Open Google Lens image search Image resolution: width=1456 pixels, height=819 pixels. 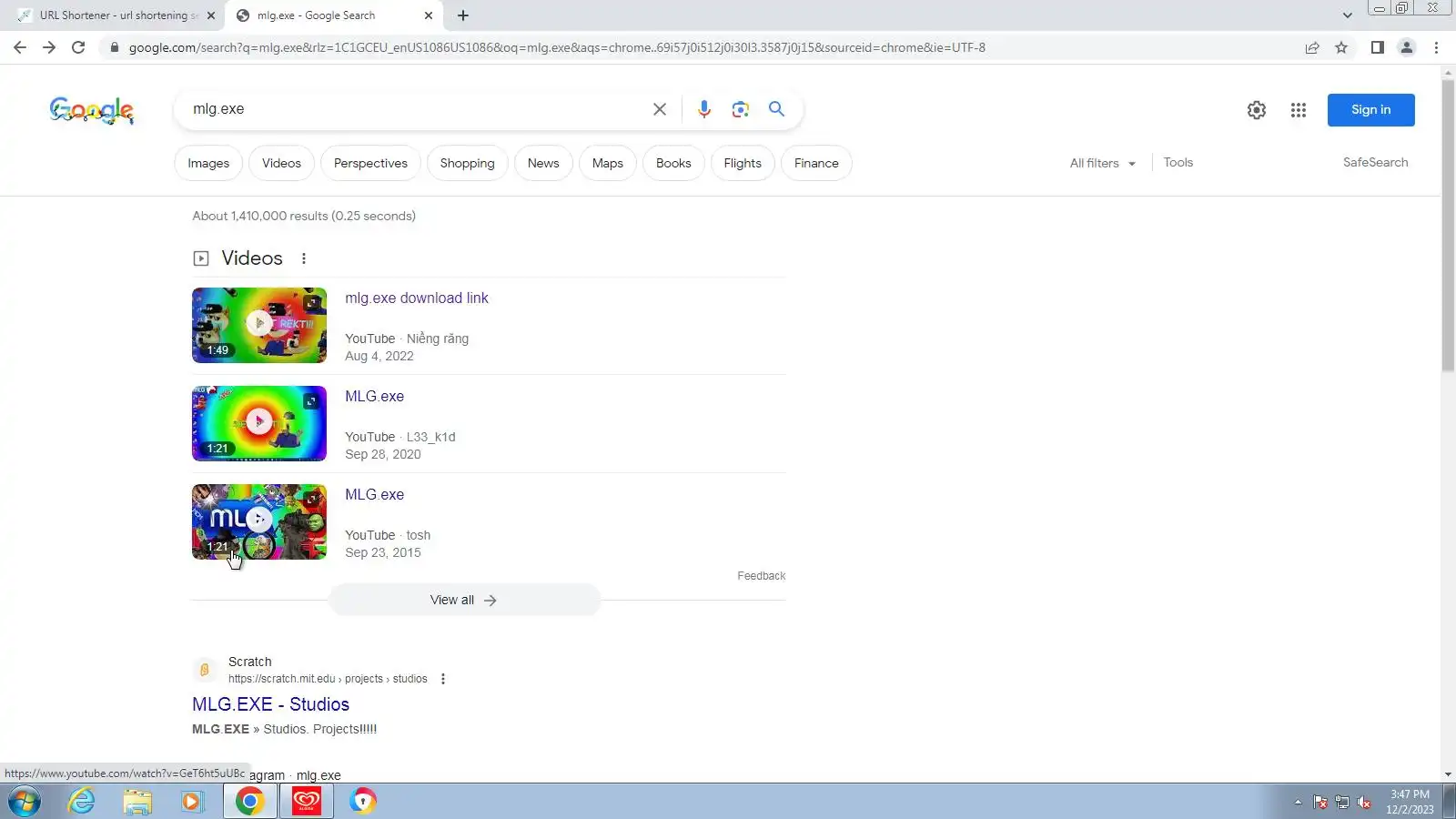741,109
